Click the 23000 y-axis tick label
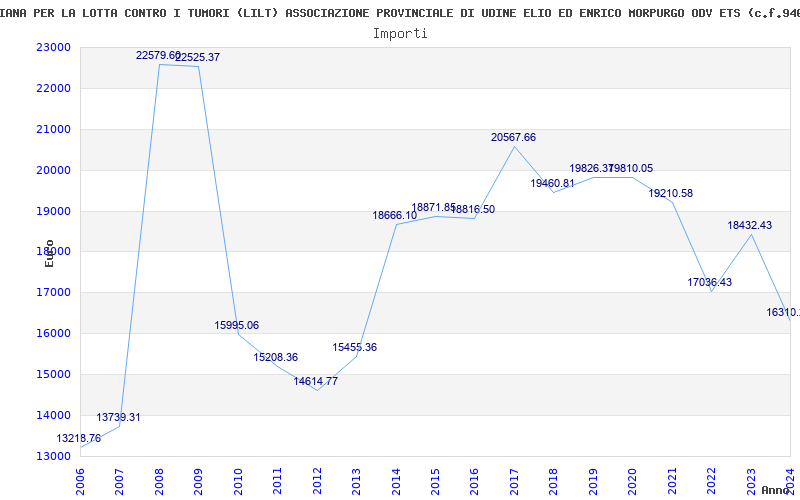Screen dimensions: 800x500 [54, 47]
